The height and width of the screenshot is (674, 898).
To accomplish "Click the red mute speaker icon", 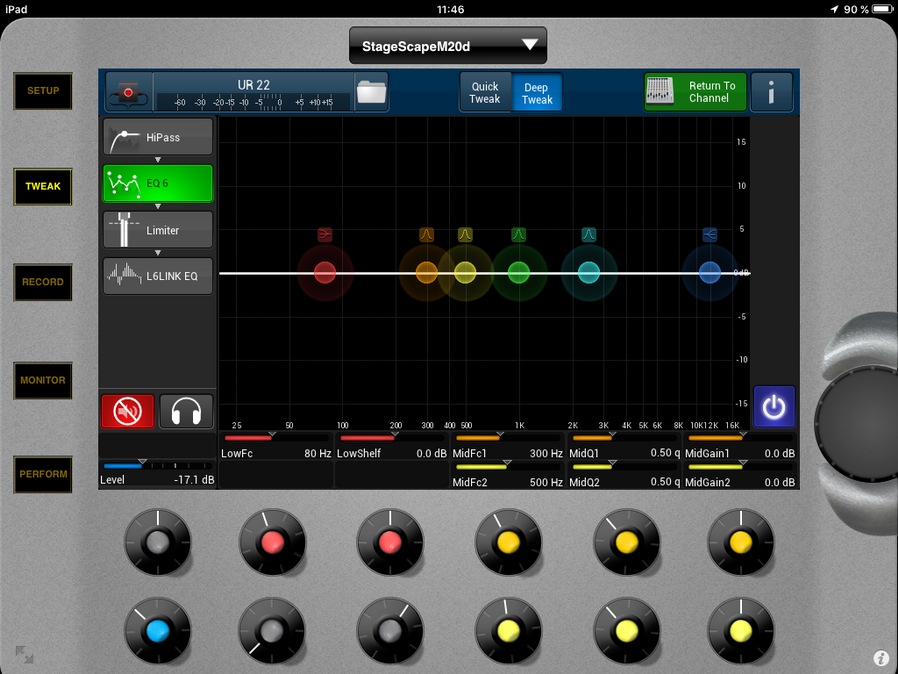I will coord(128,412).
